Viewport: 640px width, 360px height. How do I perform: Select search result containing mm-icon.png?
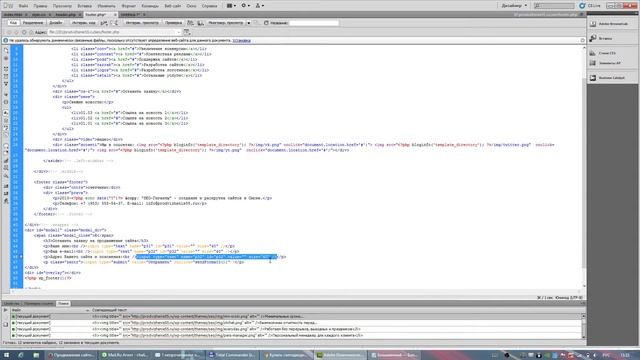pyautogui.click(x=296, y=316)
